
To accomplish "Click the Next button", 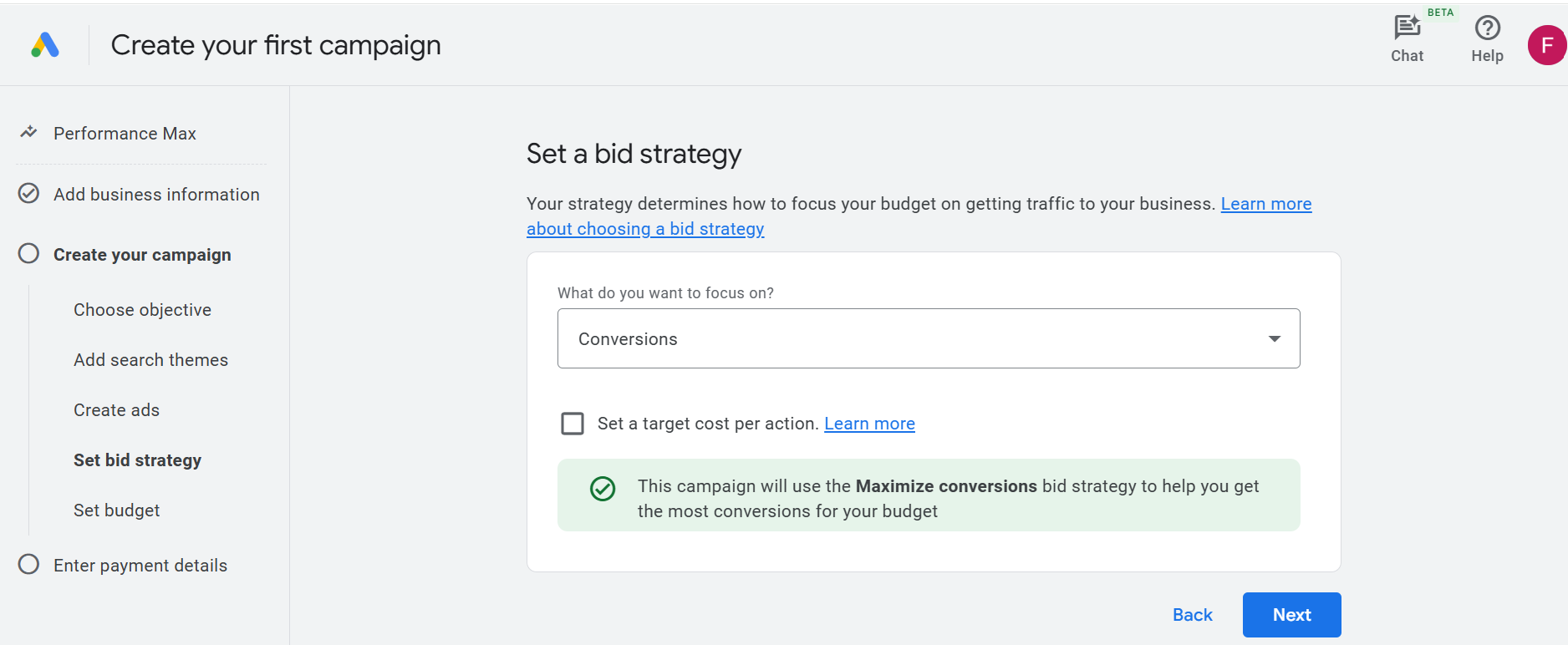I will coord(1291,615).
